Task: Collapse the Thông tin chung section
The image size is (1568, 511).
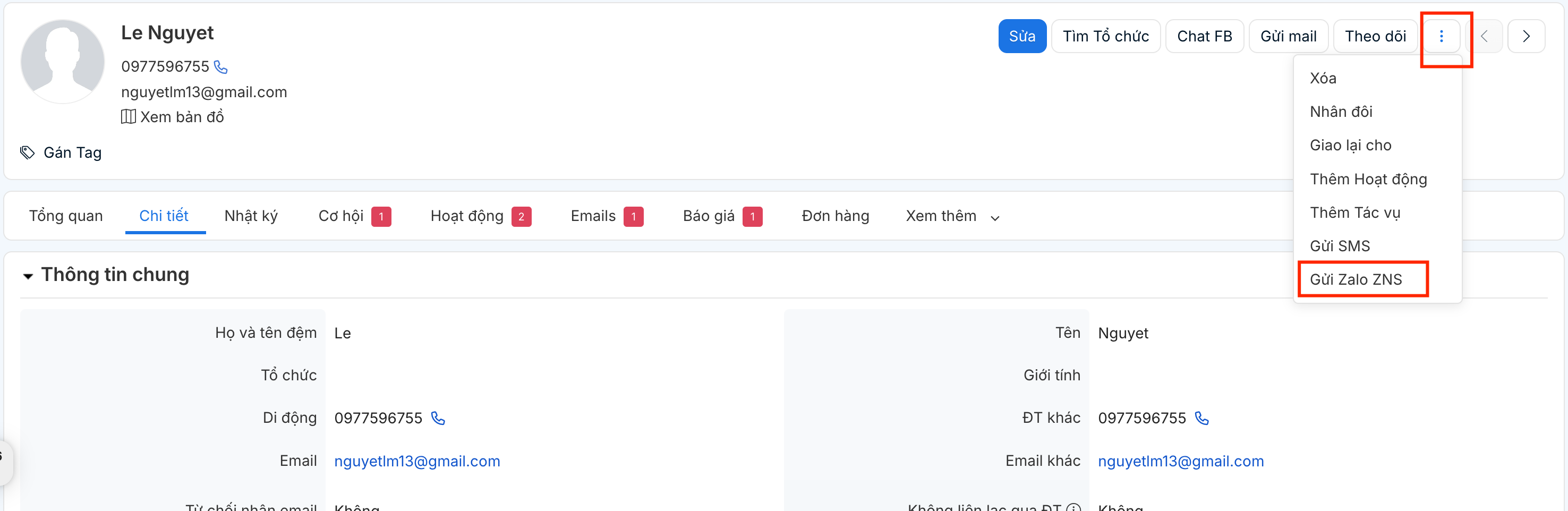Action: [x=28, y=276]
